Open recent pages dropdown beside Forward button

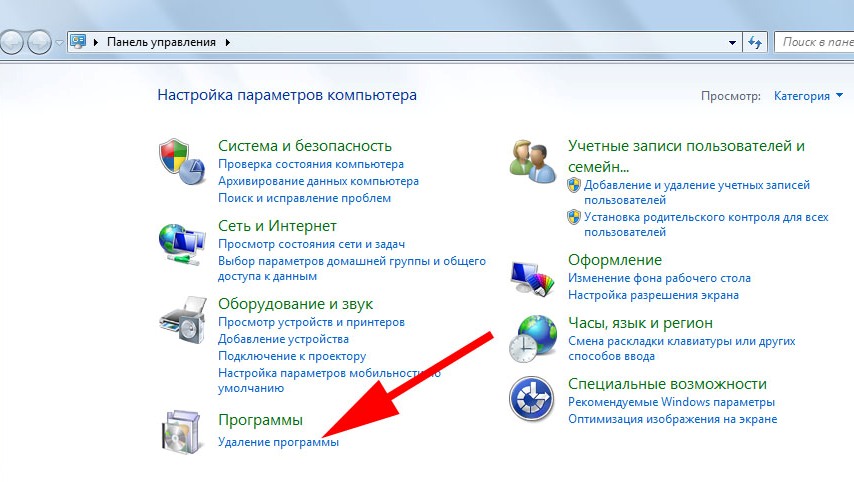tap(59, 42)
